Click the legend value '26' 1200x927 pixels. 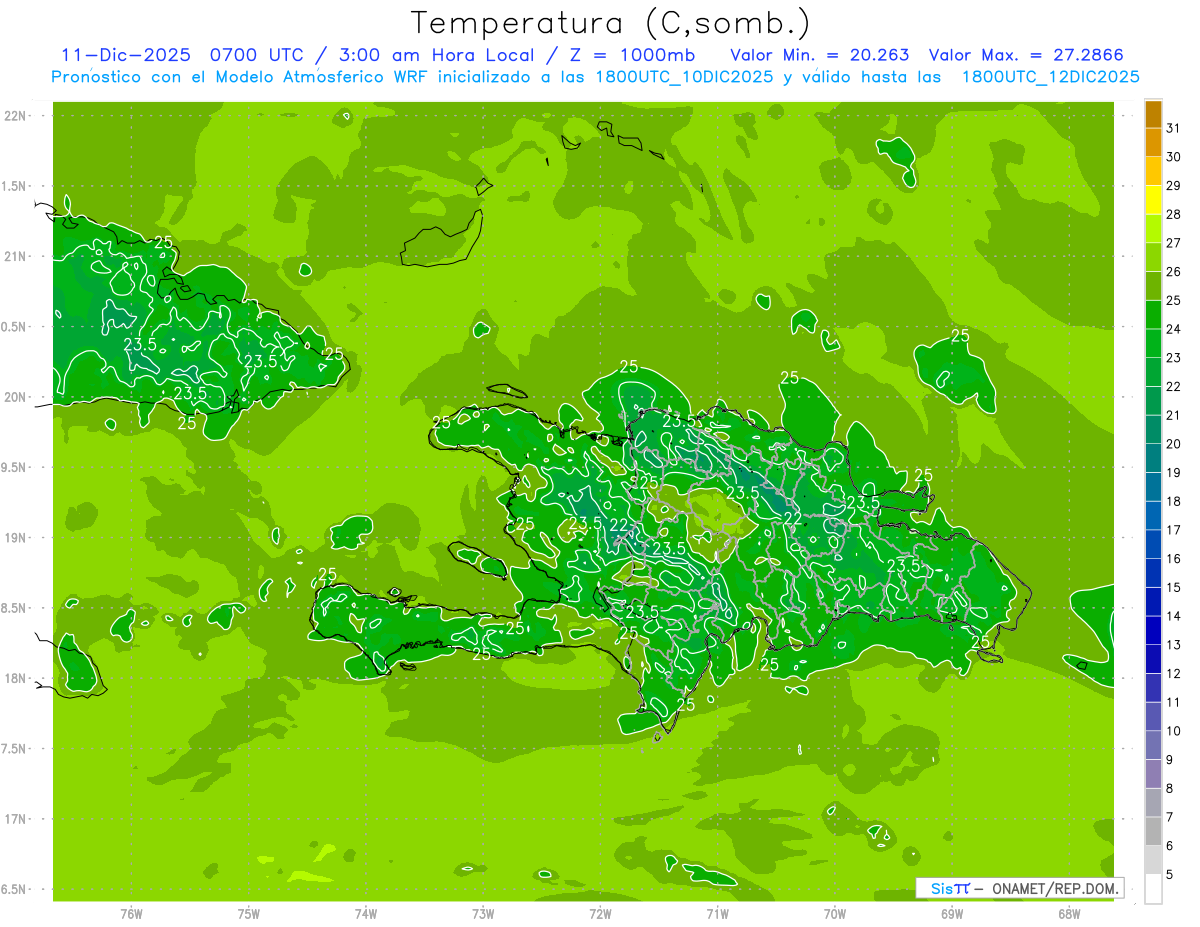1173,272
